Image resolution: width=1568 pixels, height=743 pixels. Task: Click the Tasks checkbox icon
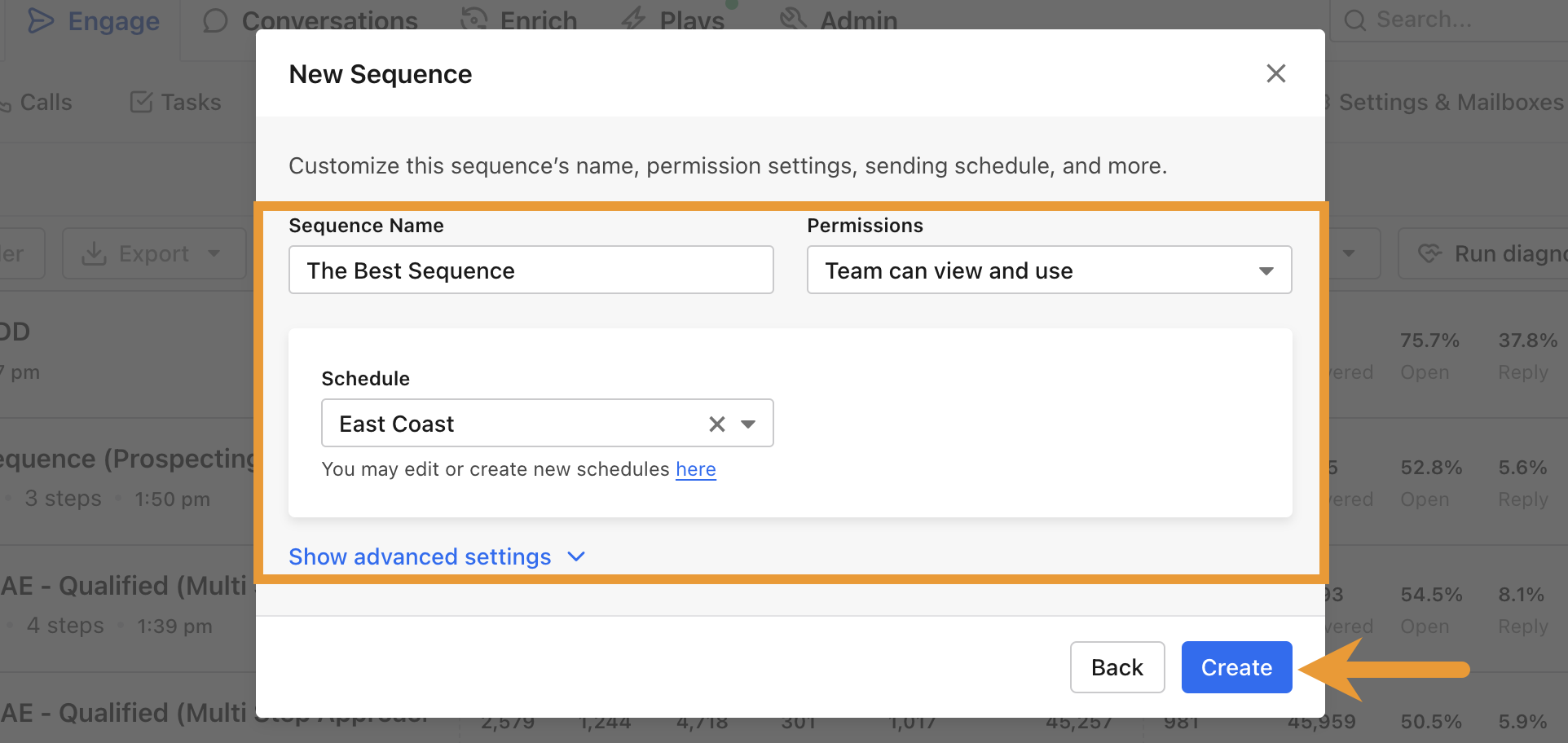point(142,103)
